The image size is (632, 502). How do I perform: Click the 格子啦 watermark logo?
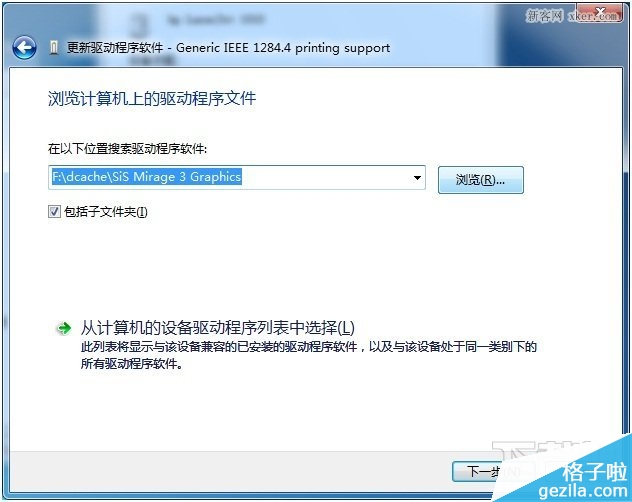(x=595, y=471)
